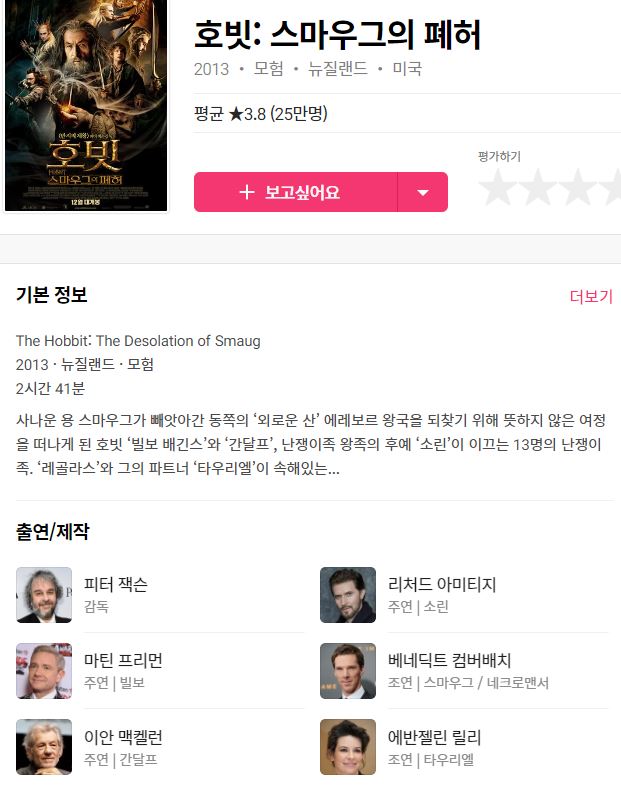Open the Hobbit movie poster image
Viewport: 621px width, 798px height.
click(x=86, y=105)
